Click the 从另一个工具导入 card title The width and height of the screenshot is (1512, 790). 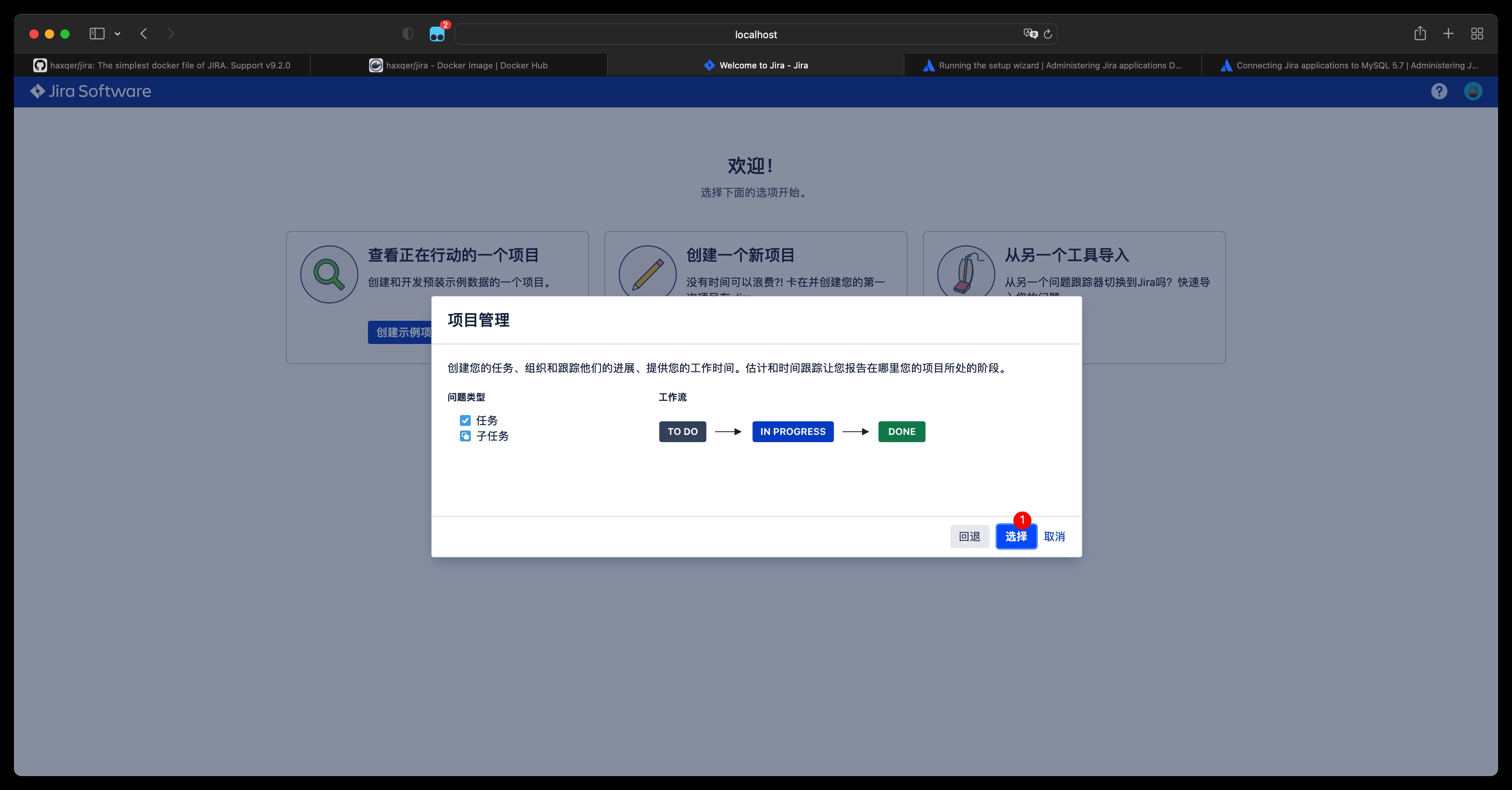point(1067,255)
